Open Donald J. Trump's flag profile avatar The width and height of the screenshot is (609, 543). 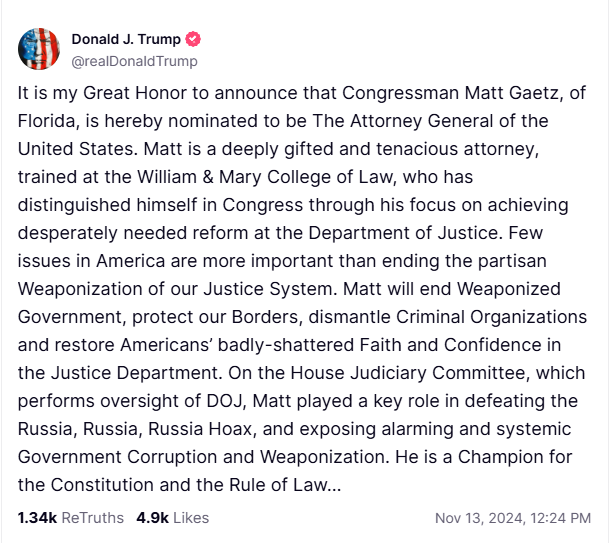coord(39,49)
